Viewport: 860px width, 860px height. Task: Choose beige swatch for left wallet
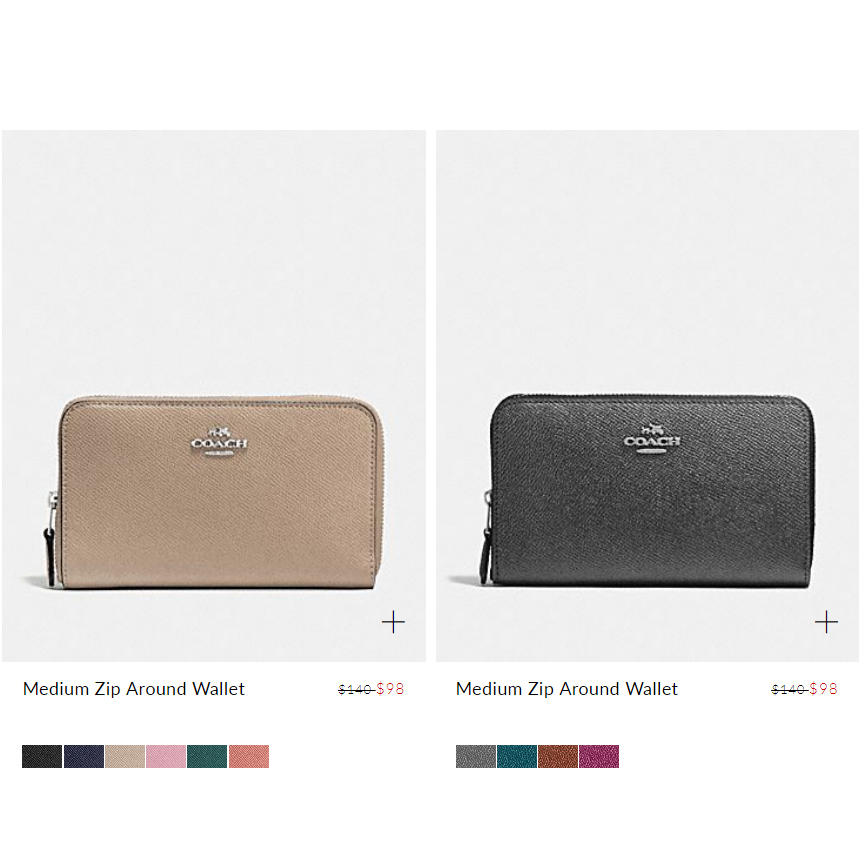(x=125, y=756)
